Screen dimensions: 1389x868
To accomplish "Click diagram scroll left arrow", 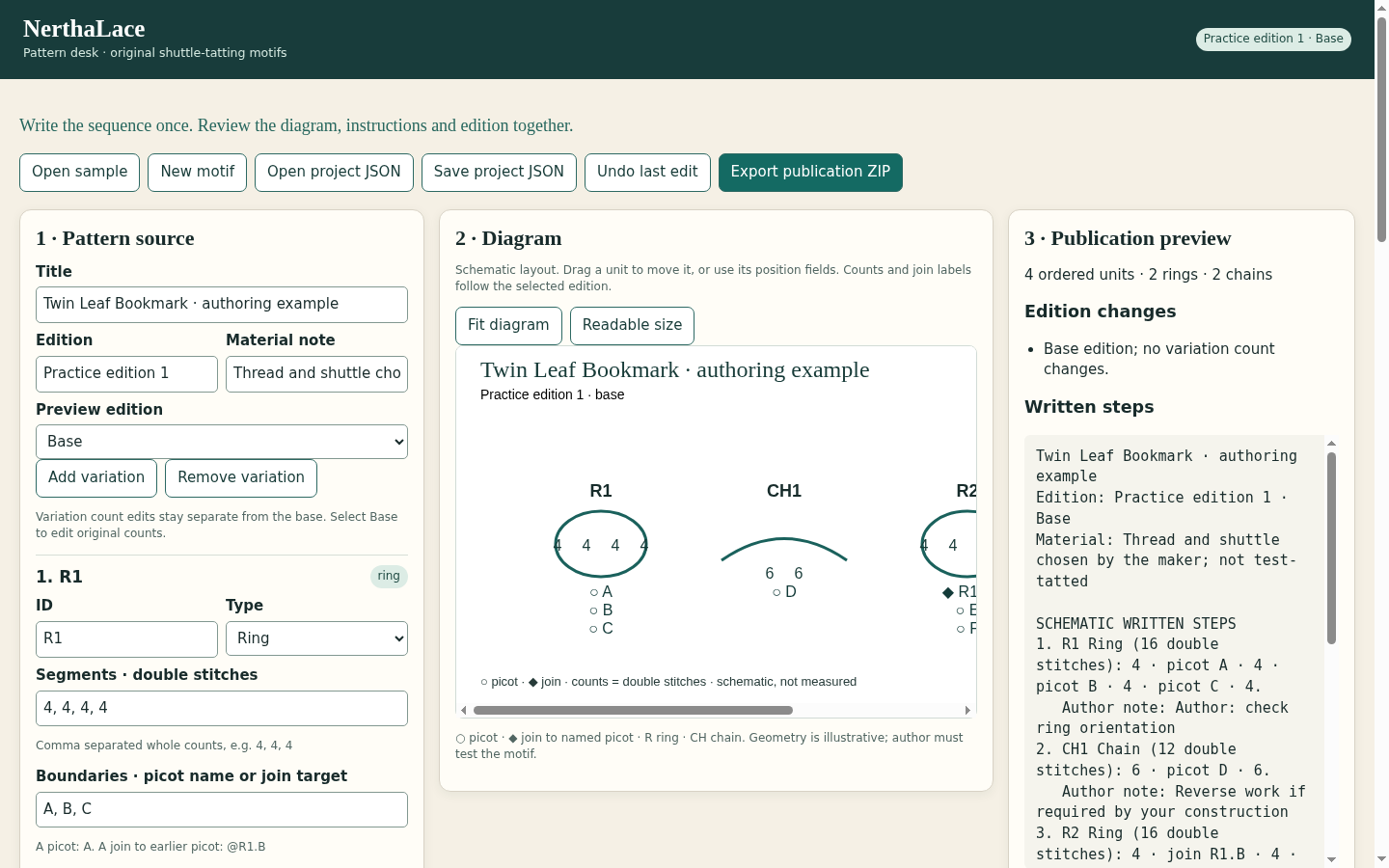I will click(x=464, y=711).
